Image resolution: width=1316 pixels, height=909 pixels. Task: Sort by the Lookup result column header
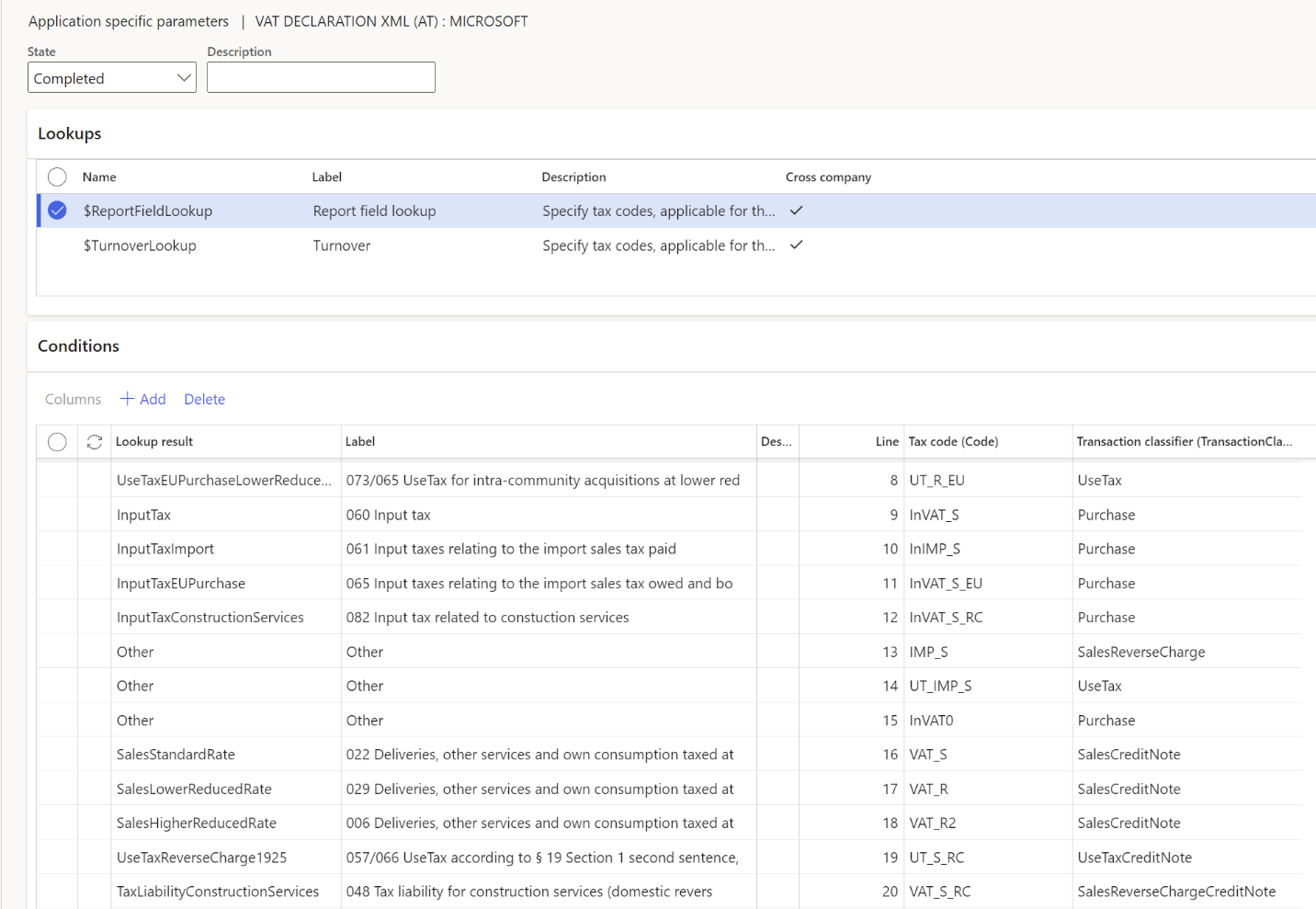[x=154, y=441]
